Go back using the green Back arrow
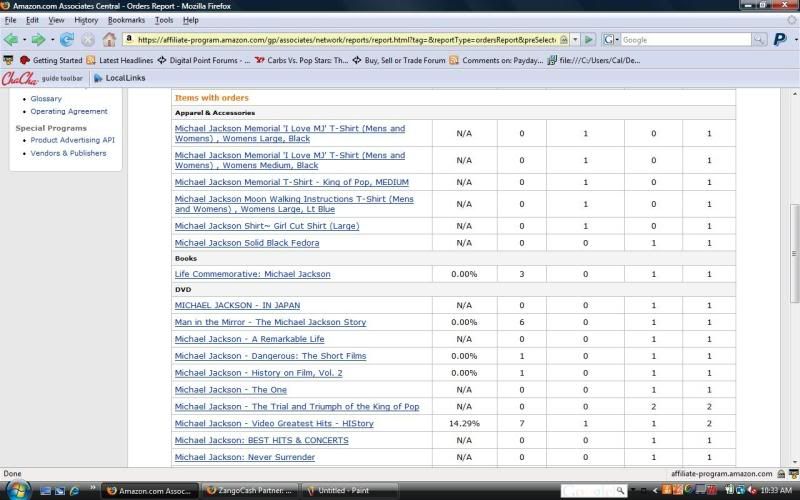800x500 pixels. coord(11,39)
